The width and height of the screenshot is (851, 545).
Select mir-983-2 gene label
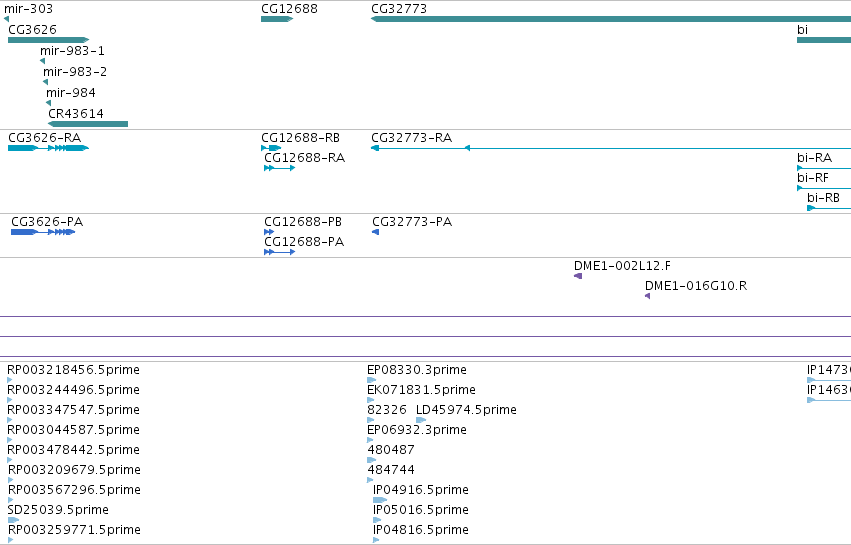(75, 72)
